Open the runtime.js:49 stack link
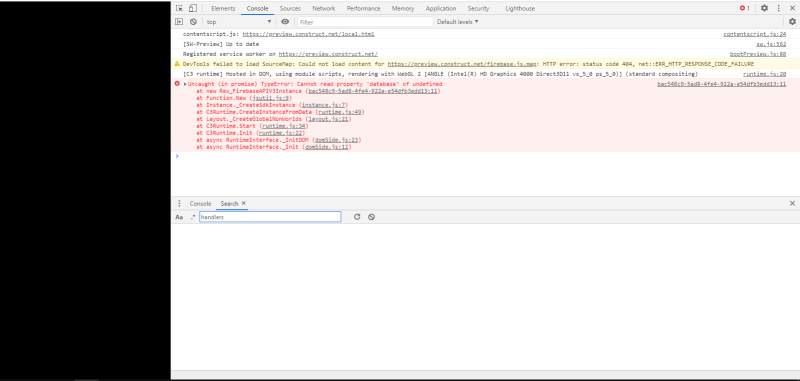This screenshot has height=381, width=800. click(x=340, y=112)
